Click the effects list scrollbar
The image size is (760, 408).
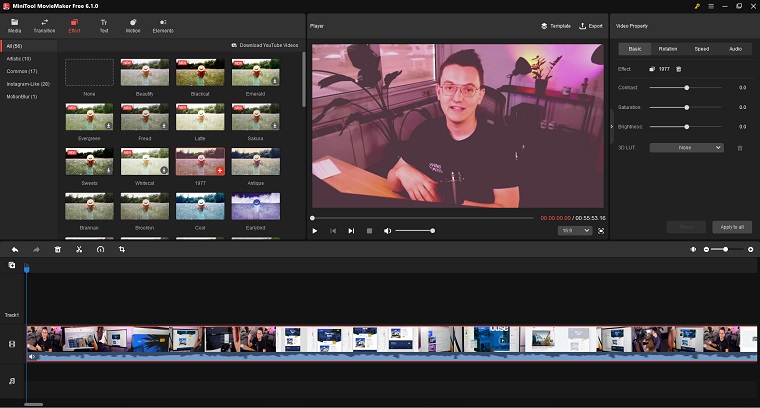point(304,80)
